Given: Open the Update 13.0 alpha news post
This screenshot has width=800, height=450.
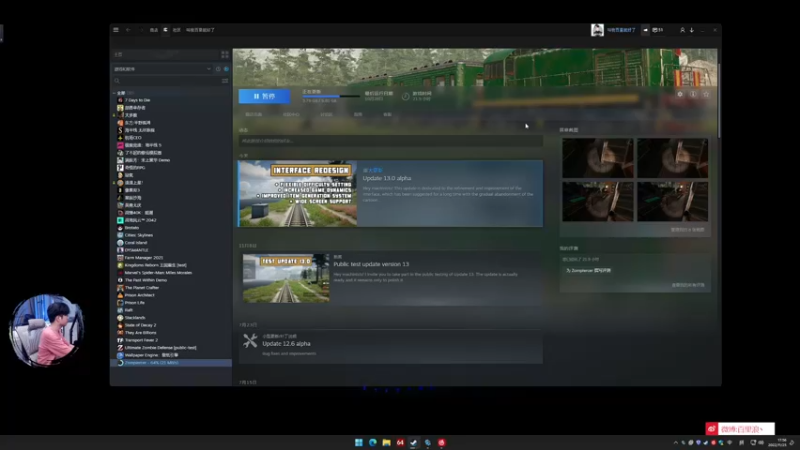Looking at the screenshot, I should (x=387, y=178).
